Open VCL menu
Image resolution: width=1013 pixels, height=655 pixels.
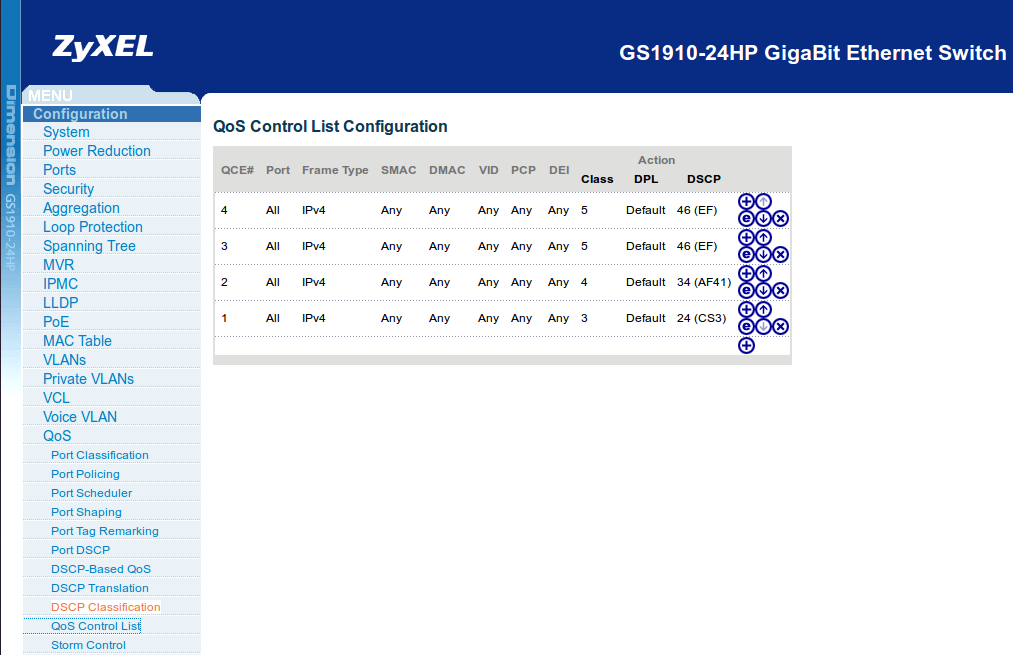click(56, 398)
